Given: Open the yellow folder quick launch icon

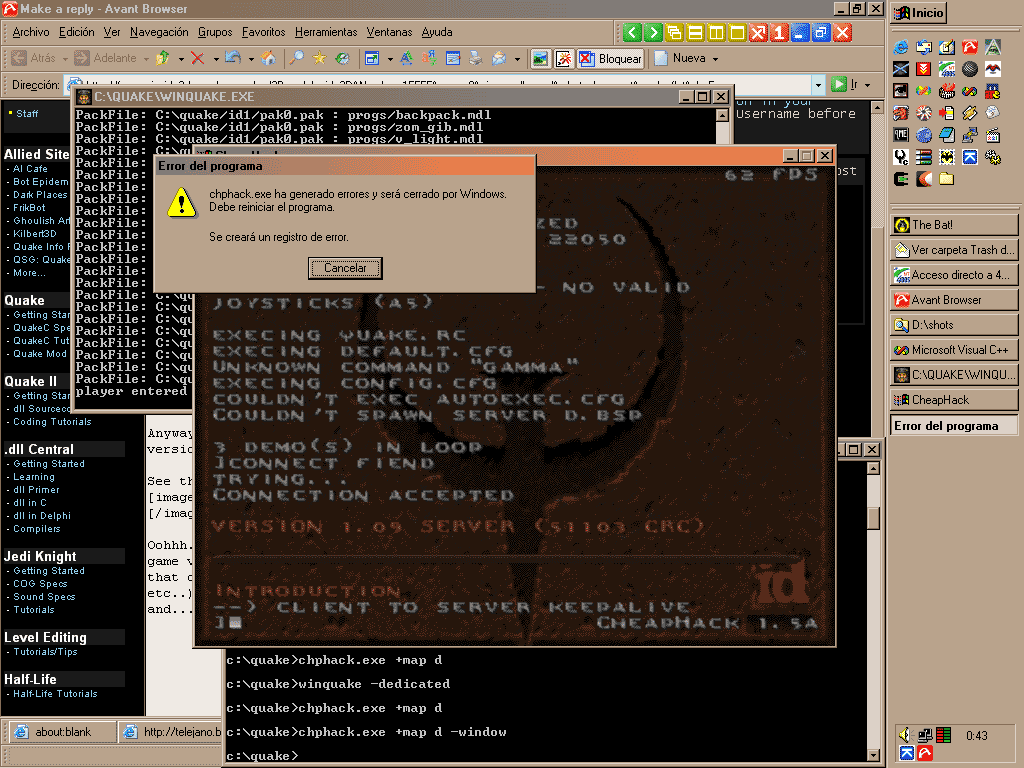Looking at the screenshot, I should 947,178.
